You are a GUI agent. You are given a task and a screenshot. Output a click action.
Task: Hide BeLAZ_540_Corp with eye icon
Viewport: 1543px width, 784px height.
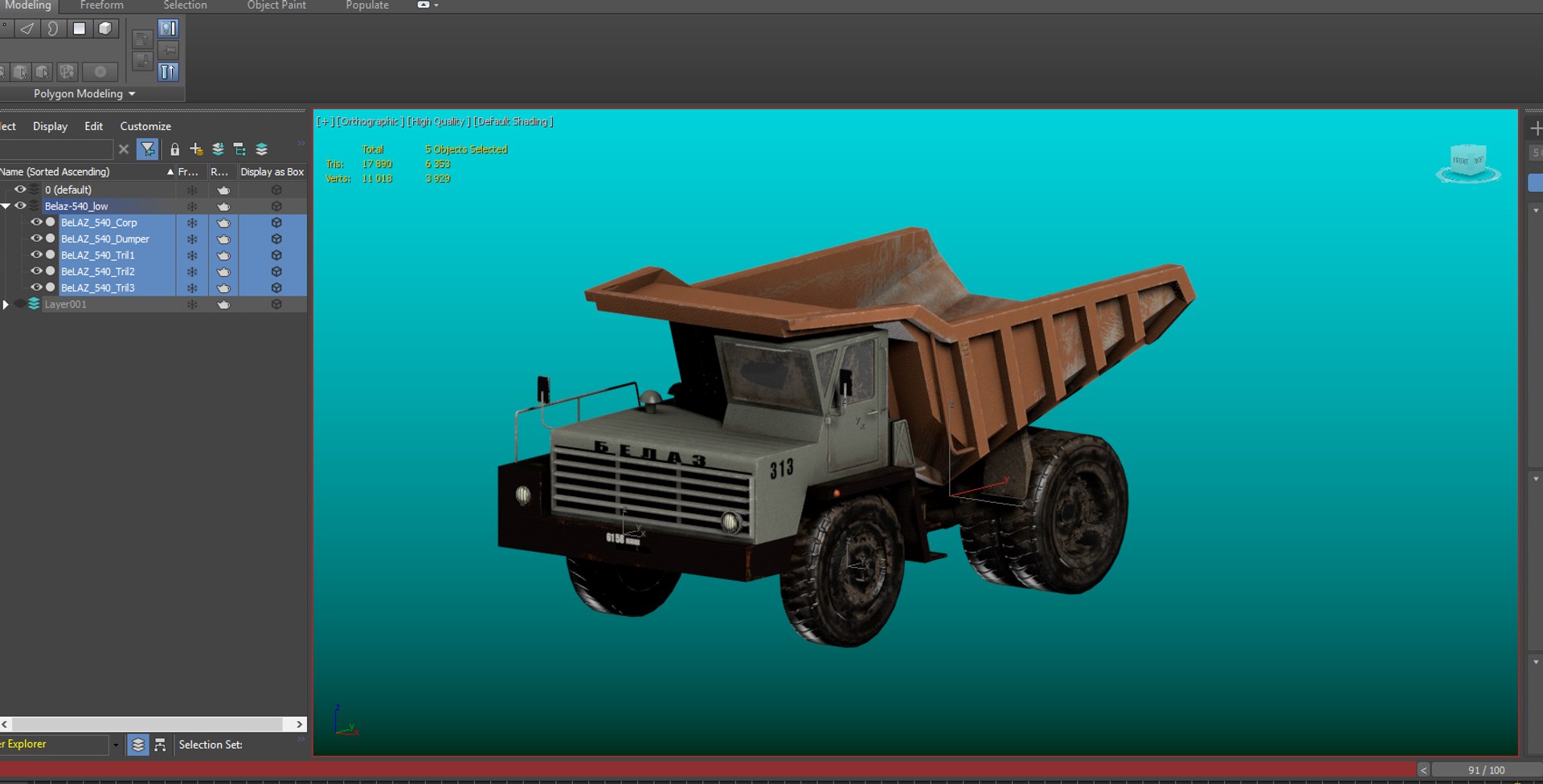pyautogui.click(x=36, y=222)
